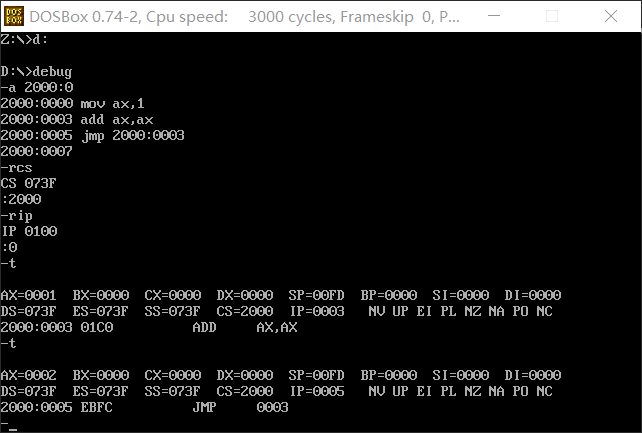This screenshot has width=642, height=433.
Task: Click the 'CS 073F' register value
Action: point(28,183)
